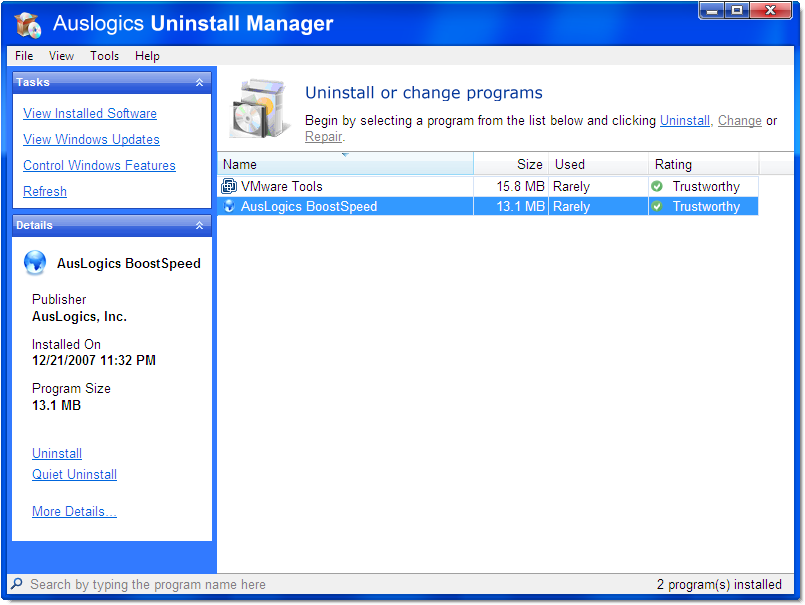
Task: Open the Tools menu
Action: click(104, 55)
